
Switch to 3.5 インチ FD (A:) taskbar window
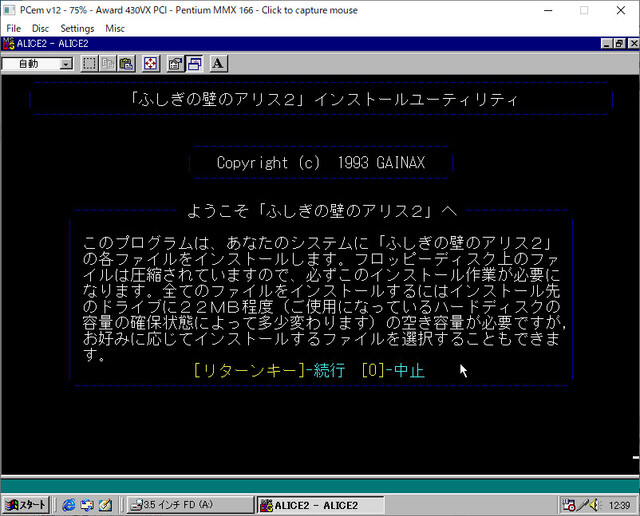click(x=190, y=505)
